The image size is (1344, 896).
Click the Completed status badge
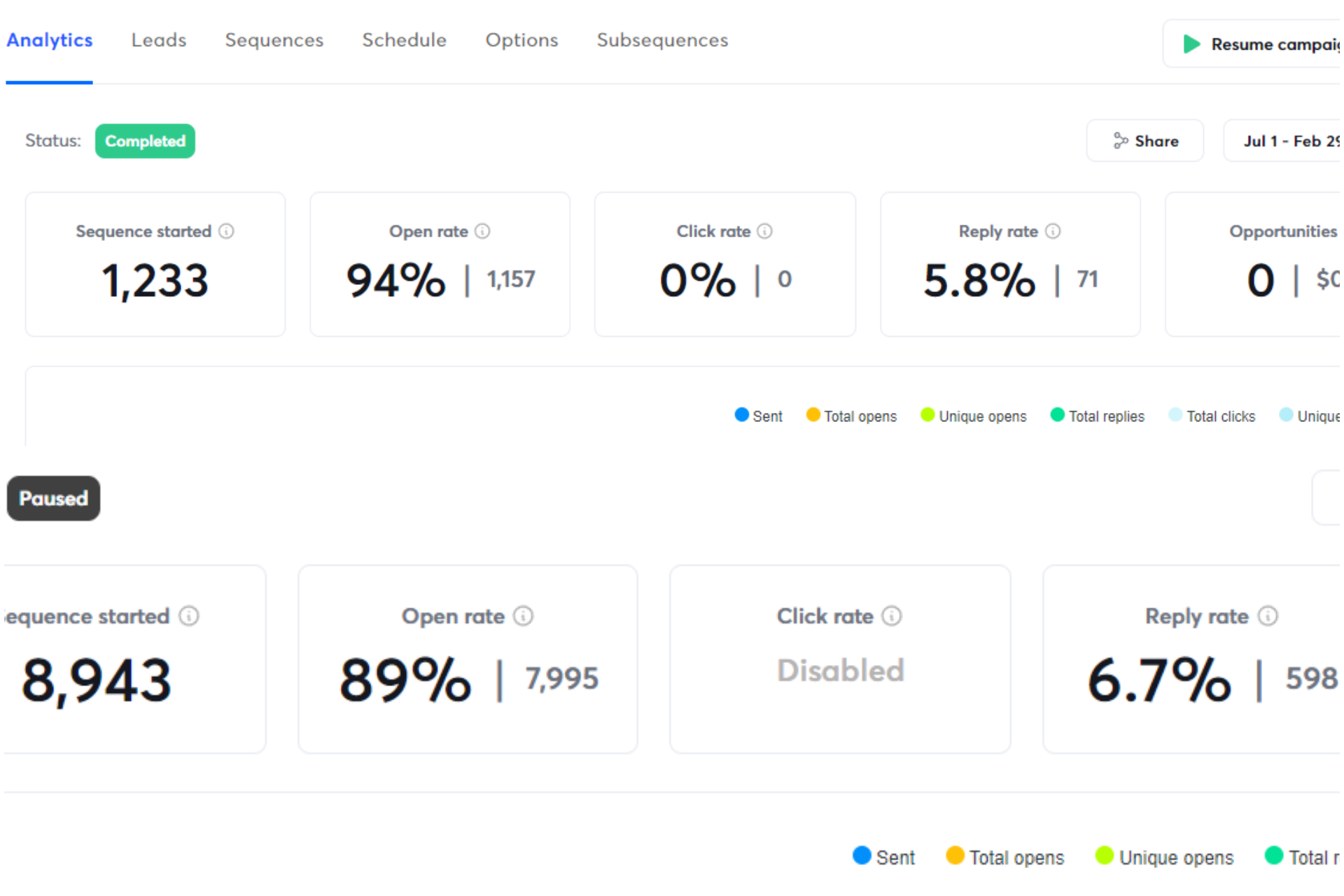coord(145,141)
